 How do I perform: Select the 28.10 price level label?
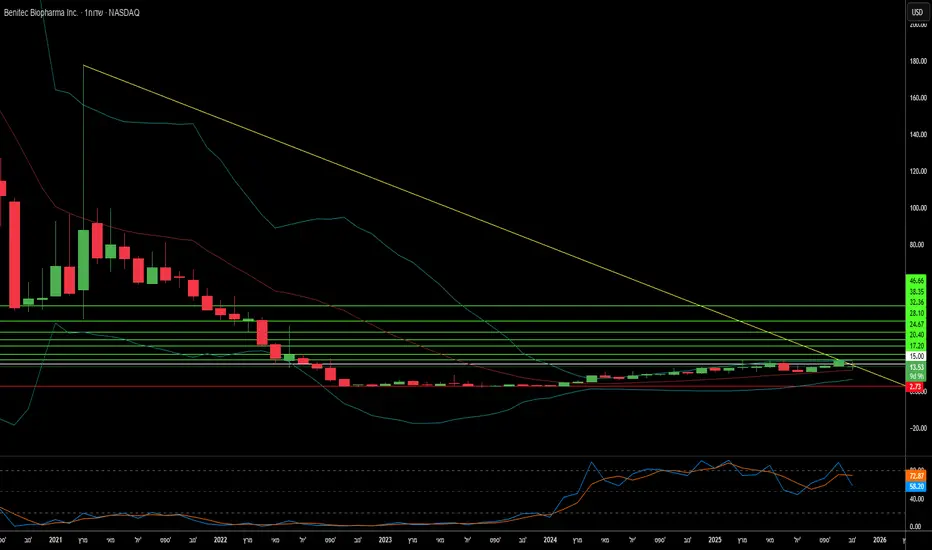pos(916,313)
